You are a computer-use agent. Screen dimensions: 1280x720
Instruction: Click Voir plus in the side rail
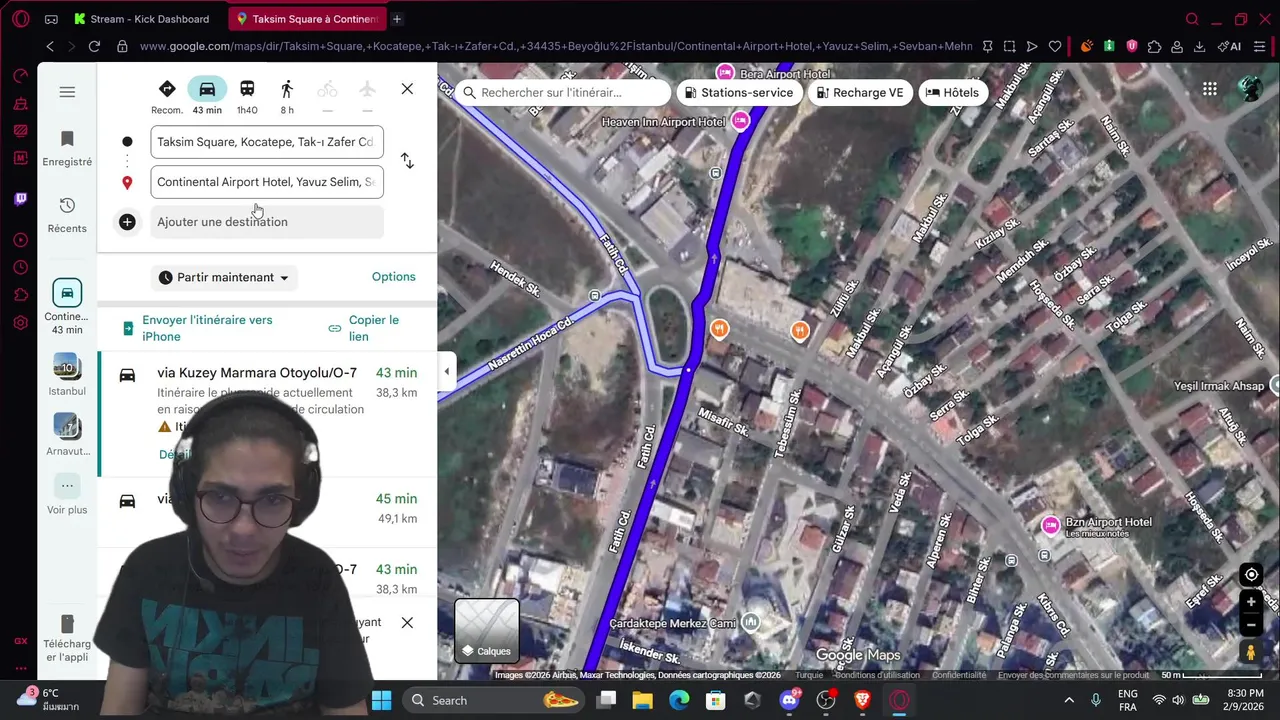(67, 496)
